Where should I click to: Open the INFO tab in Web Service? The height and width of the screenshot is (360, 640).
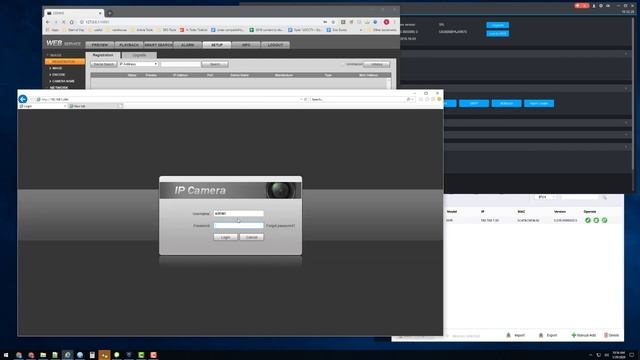click(x=246, y=45)
